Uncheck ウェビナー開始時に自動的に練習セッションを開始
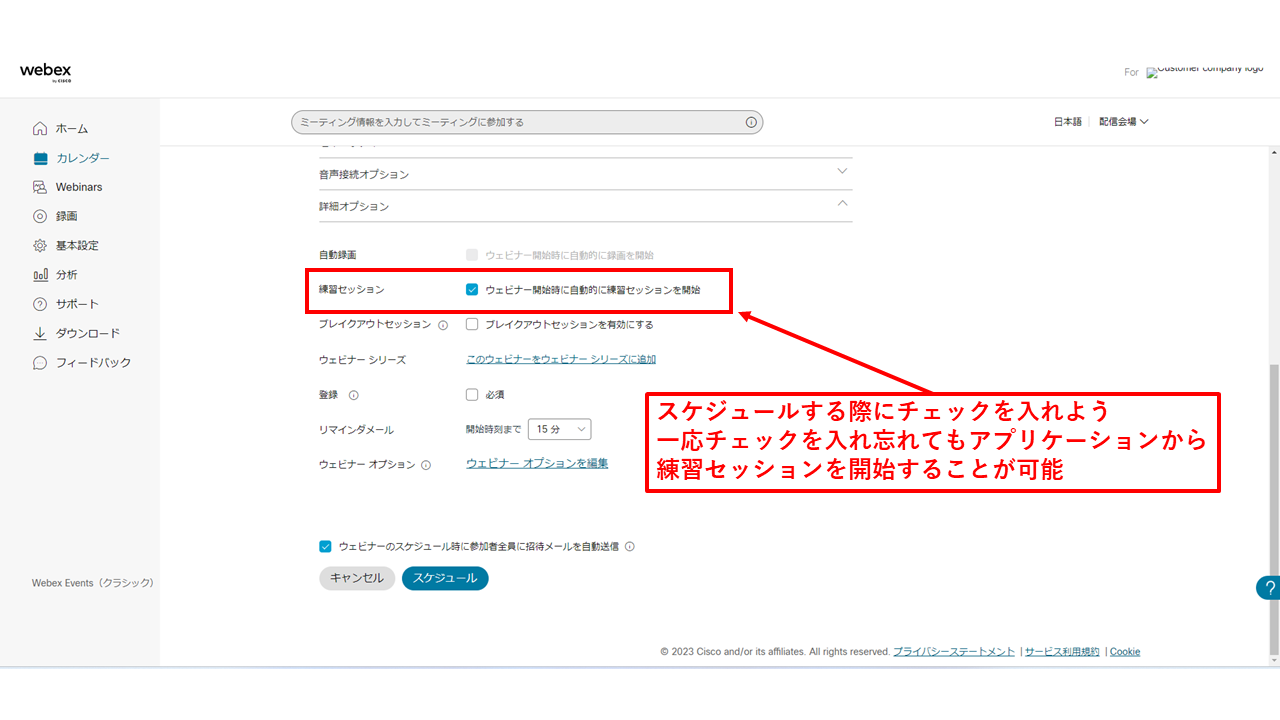 (471, 291)
